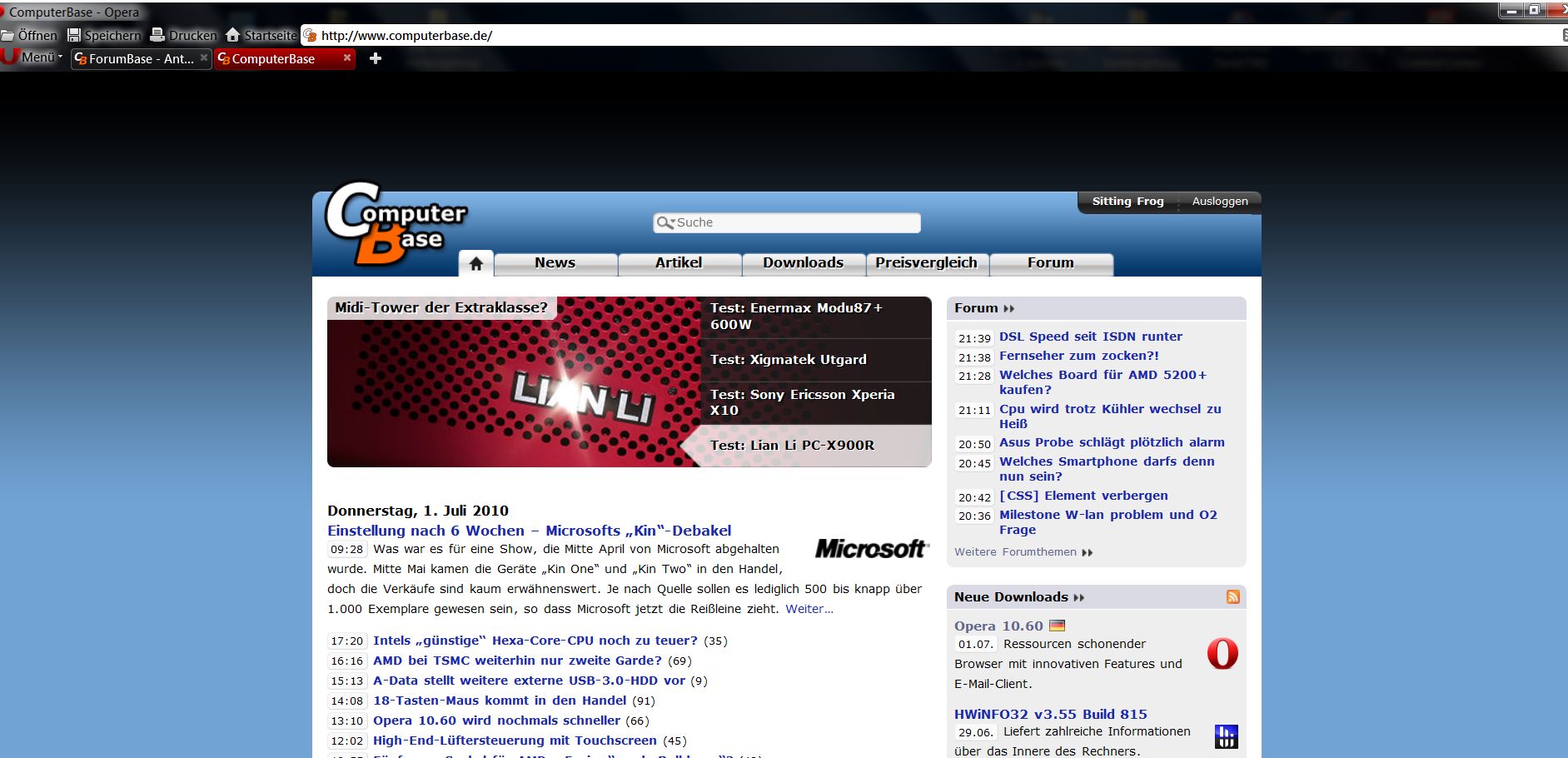Click the Speichern floppy disk icon
Image resolution: width=1568 pixels, height=758 pixels.
74,35
